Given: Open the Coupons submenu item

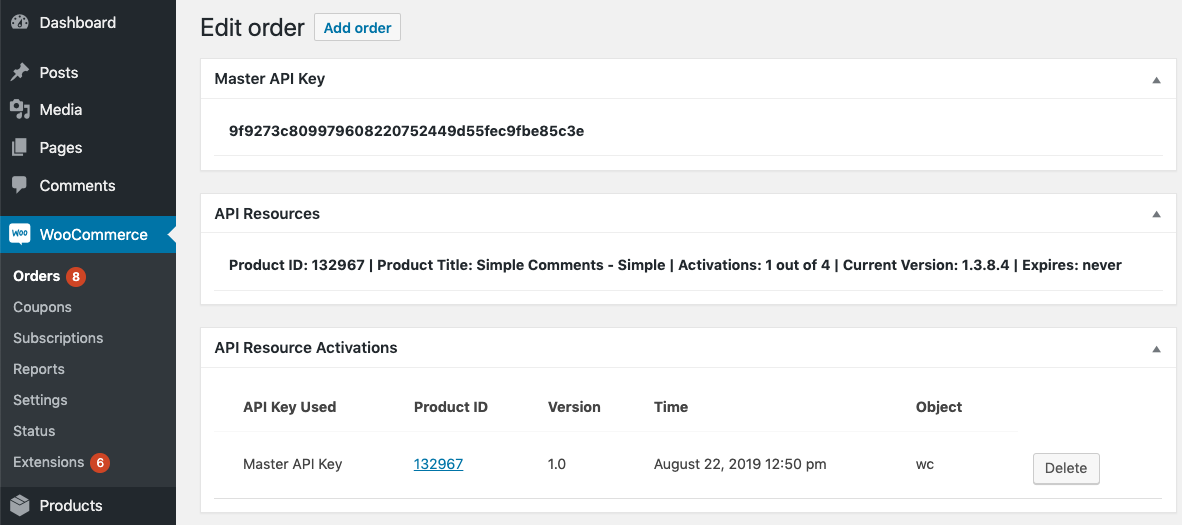Looking at the screenshot, I should (x=42, y=307).
